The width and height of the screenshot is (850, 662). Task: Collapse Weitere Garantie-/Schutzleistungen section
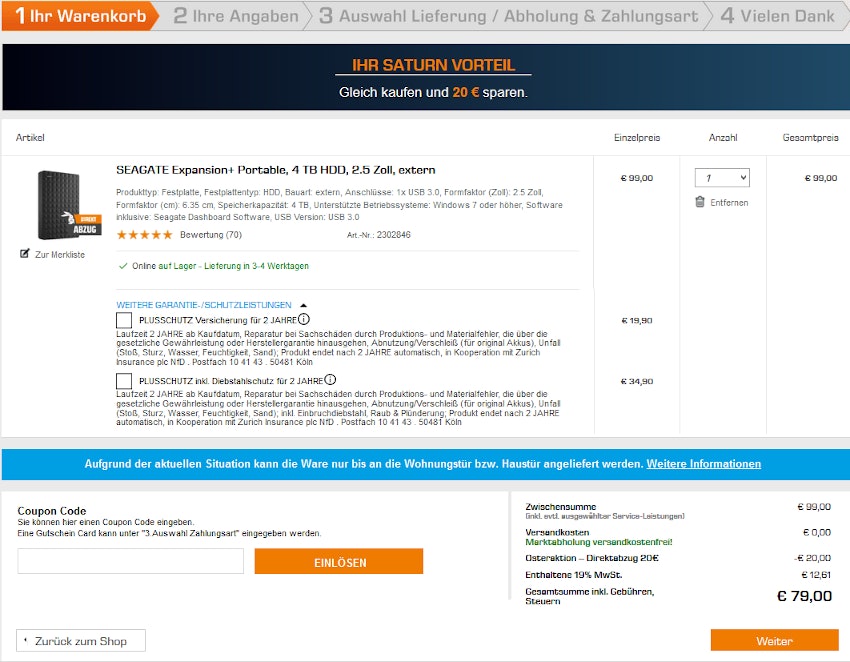pyautogui.click(x=304, y=305)
